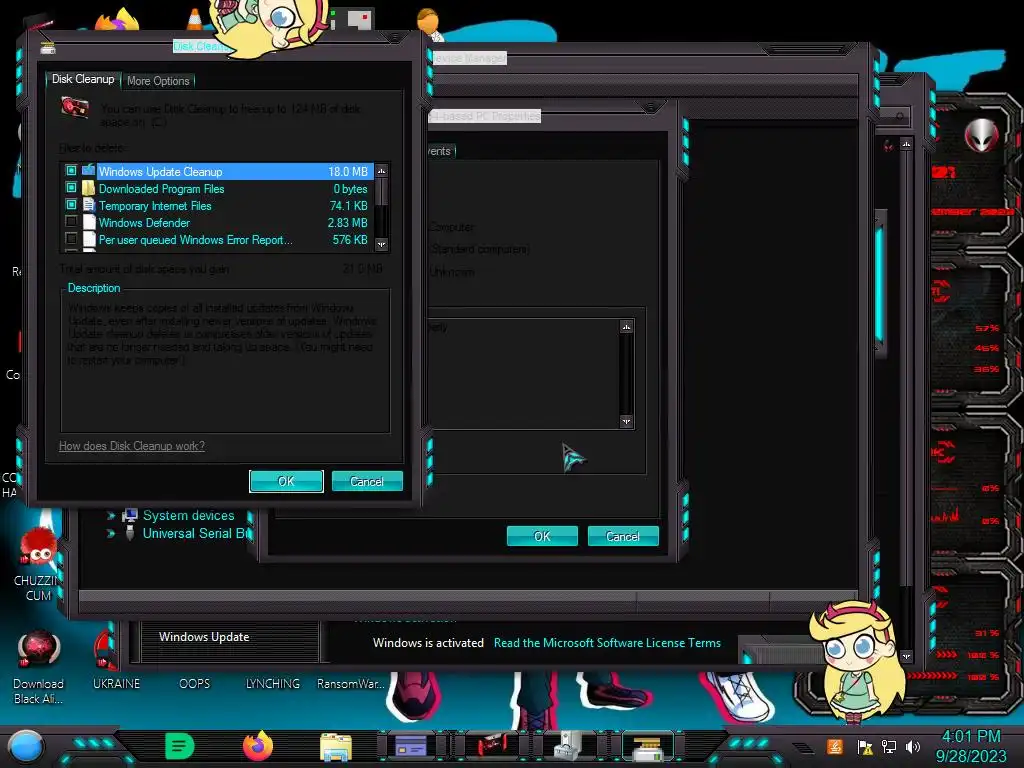Click the Java tray icon
Image resolution: width=1024 pixels, height=768 pixels.
pyautogui.click(x=834, y=746)
